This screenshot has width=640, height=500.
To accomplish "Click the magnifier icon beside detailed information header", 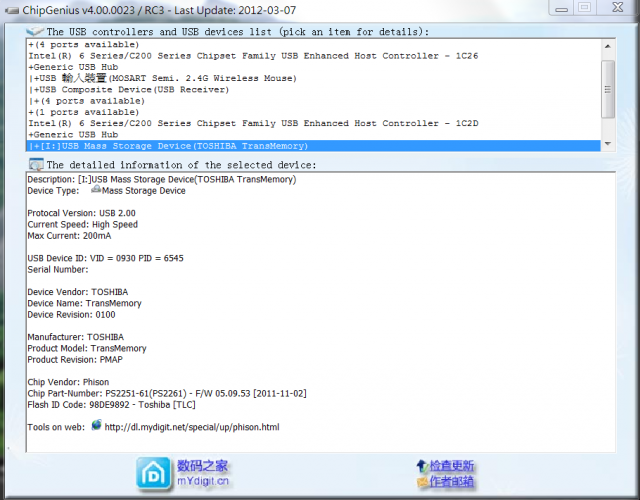I will [x=36, y=164].
